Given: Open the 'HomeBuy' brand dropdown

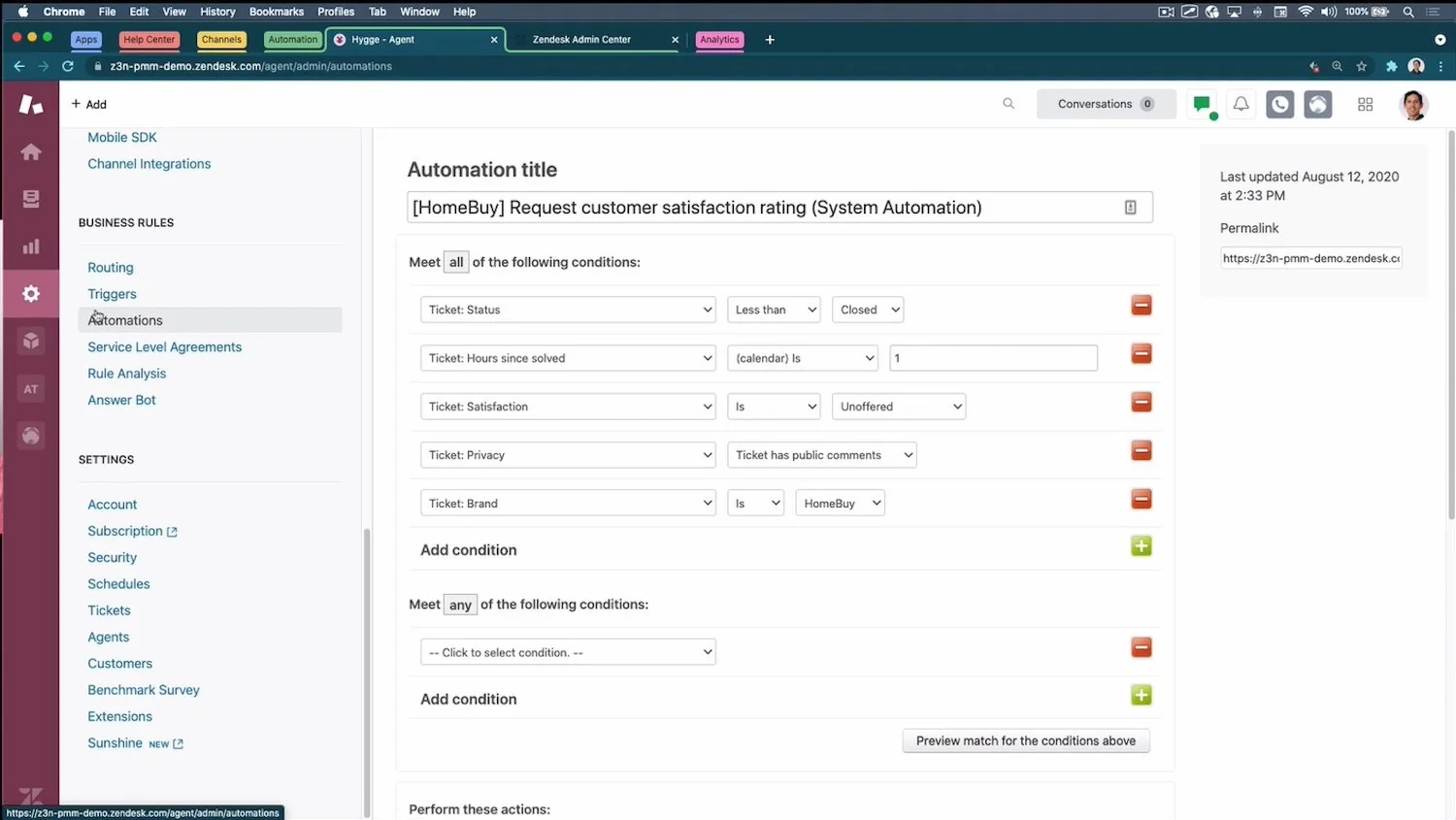Looking at the screenshot, I should point(840,504).
